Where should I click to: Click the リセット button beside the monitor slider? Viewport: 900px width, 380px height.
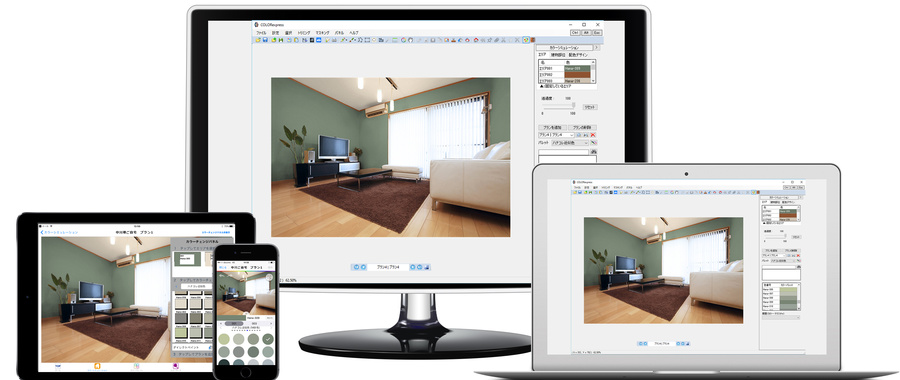tap(590, 107)
